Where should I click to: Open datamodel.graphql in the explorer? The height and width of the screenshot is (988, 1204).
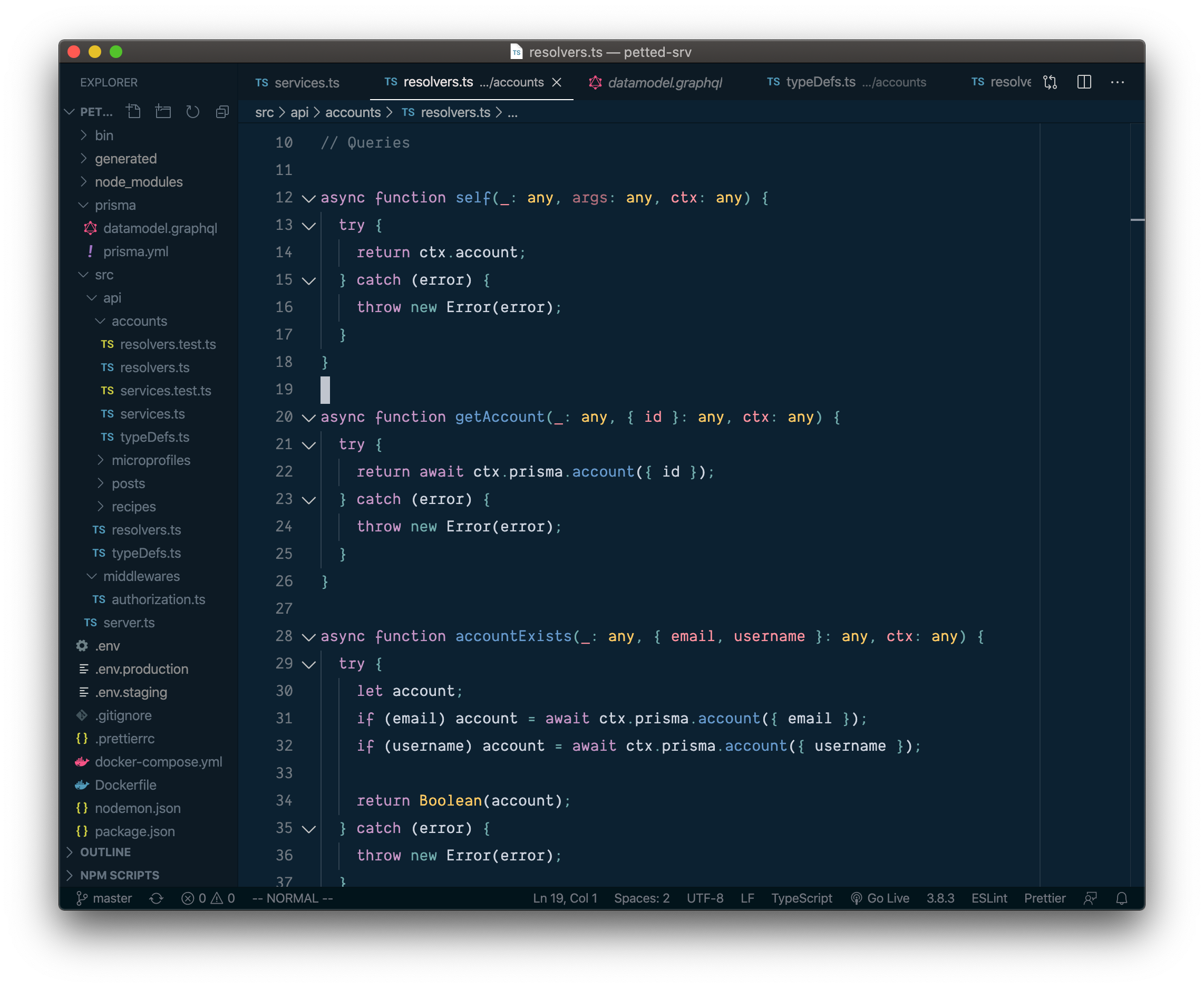149,228
